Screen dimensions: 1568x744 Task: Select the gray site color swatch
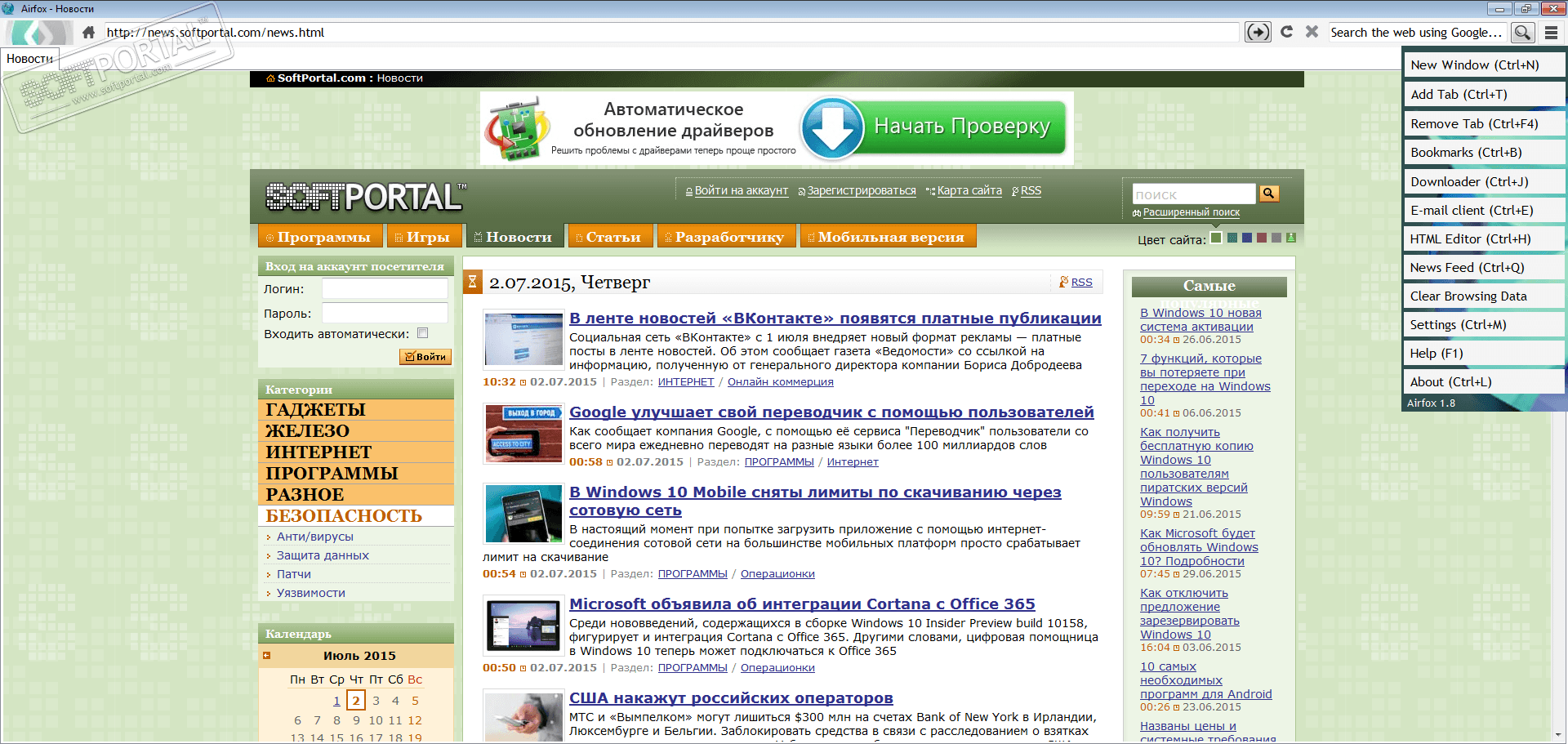click(1276, 238)
